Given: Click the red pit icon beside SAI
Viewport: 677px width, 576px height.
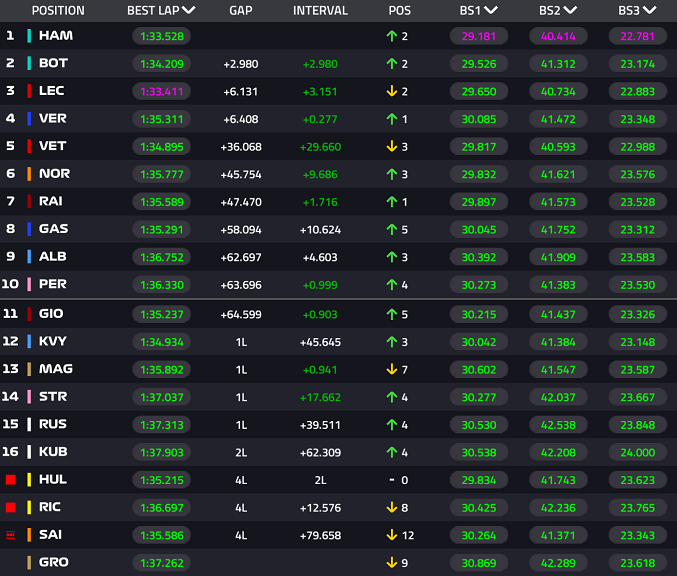Looking at the screenshot, I should click(11, 535).
